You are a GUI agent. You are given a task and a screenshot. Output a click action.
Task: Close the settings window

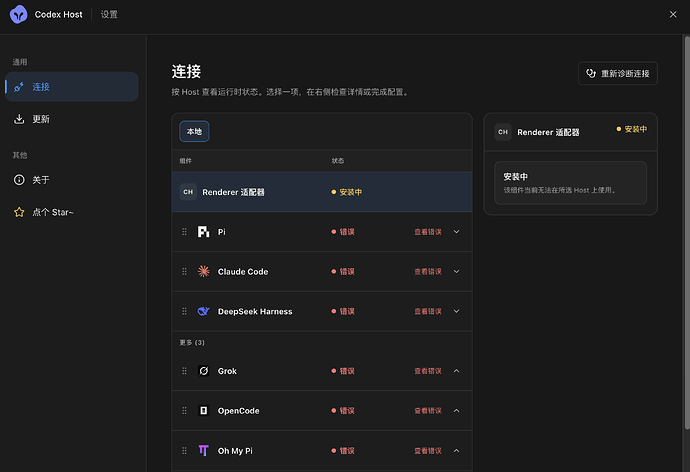(x=673, y=15)
